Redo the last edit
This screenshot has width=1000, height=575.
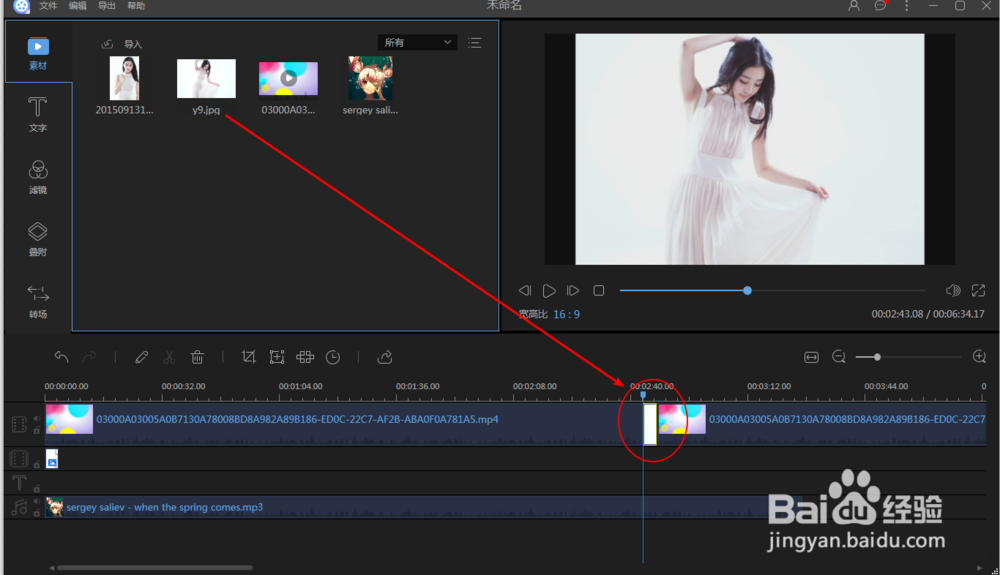89,357
